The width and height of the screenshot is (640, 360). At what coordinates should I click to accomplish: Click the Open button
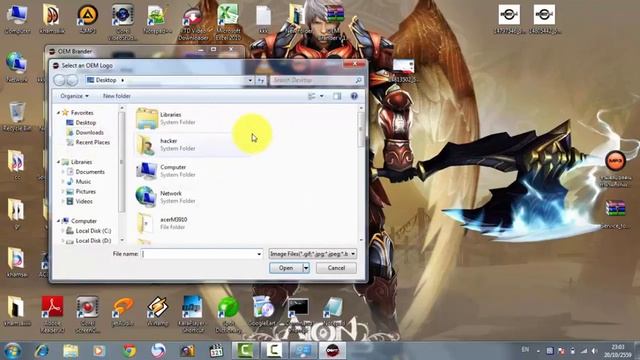tap(286, 268)
